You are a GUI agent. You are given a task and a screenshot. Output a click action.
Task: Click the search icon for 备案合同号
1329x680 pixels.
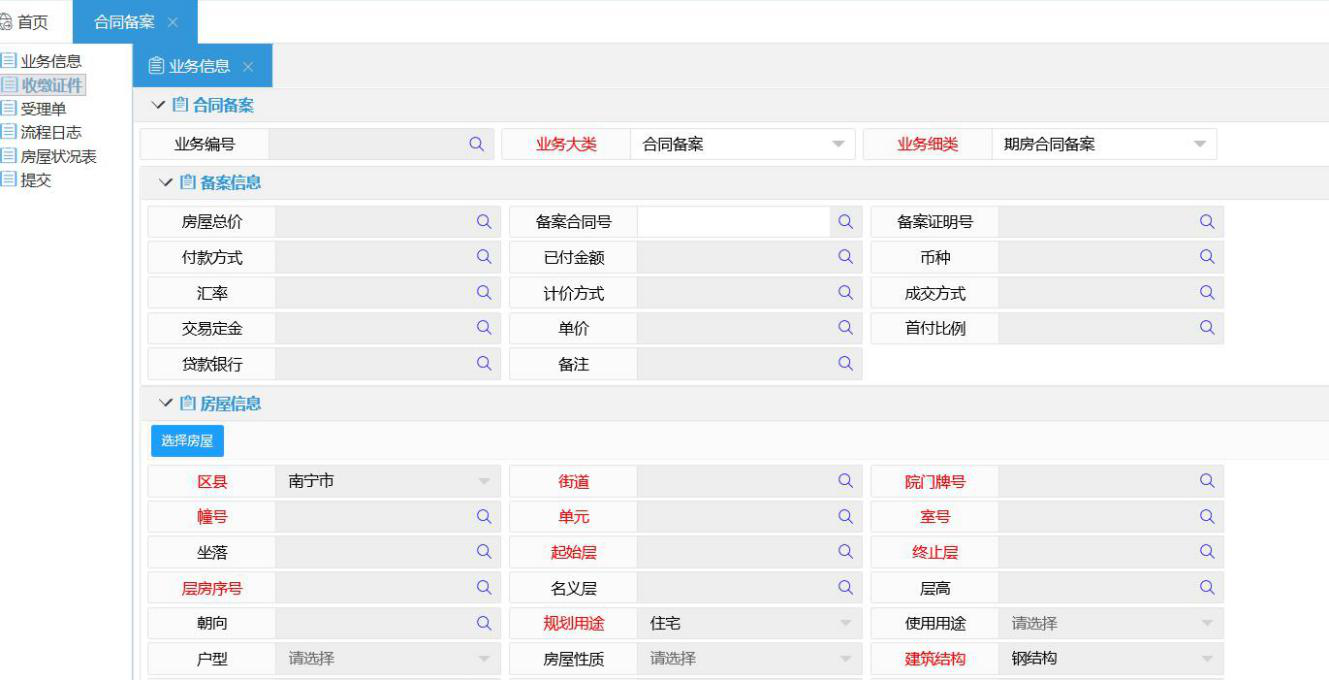tap(845, 222)
